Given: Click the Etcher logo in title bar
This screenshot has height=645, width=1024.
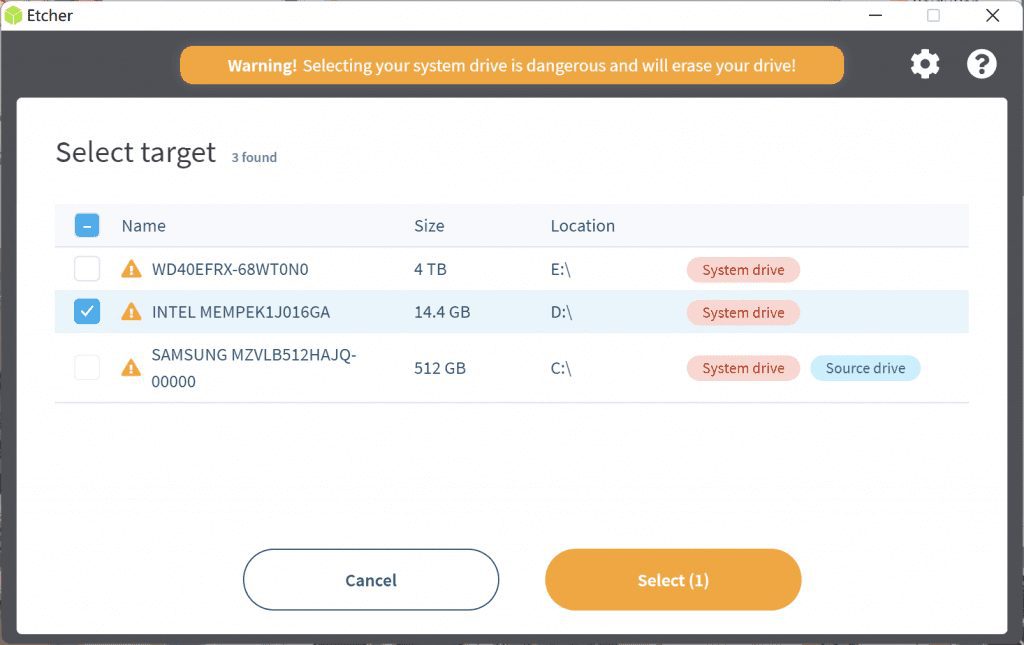Looking at the screenshot, I should tap(14, 16).
